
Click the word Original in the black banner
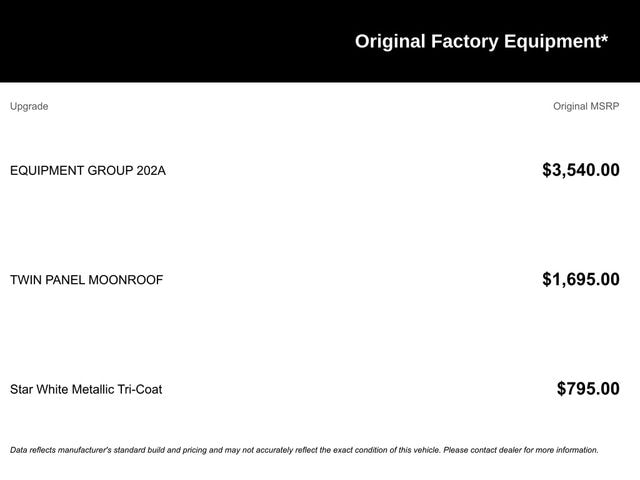point(390,41)
